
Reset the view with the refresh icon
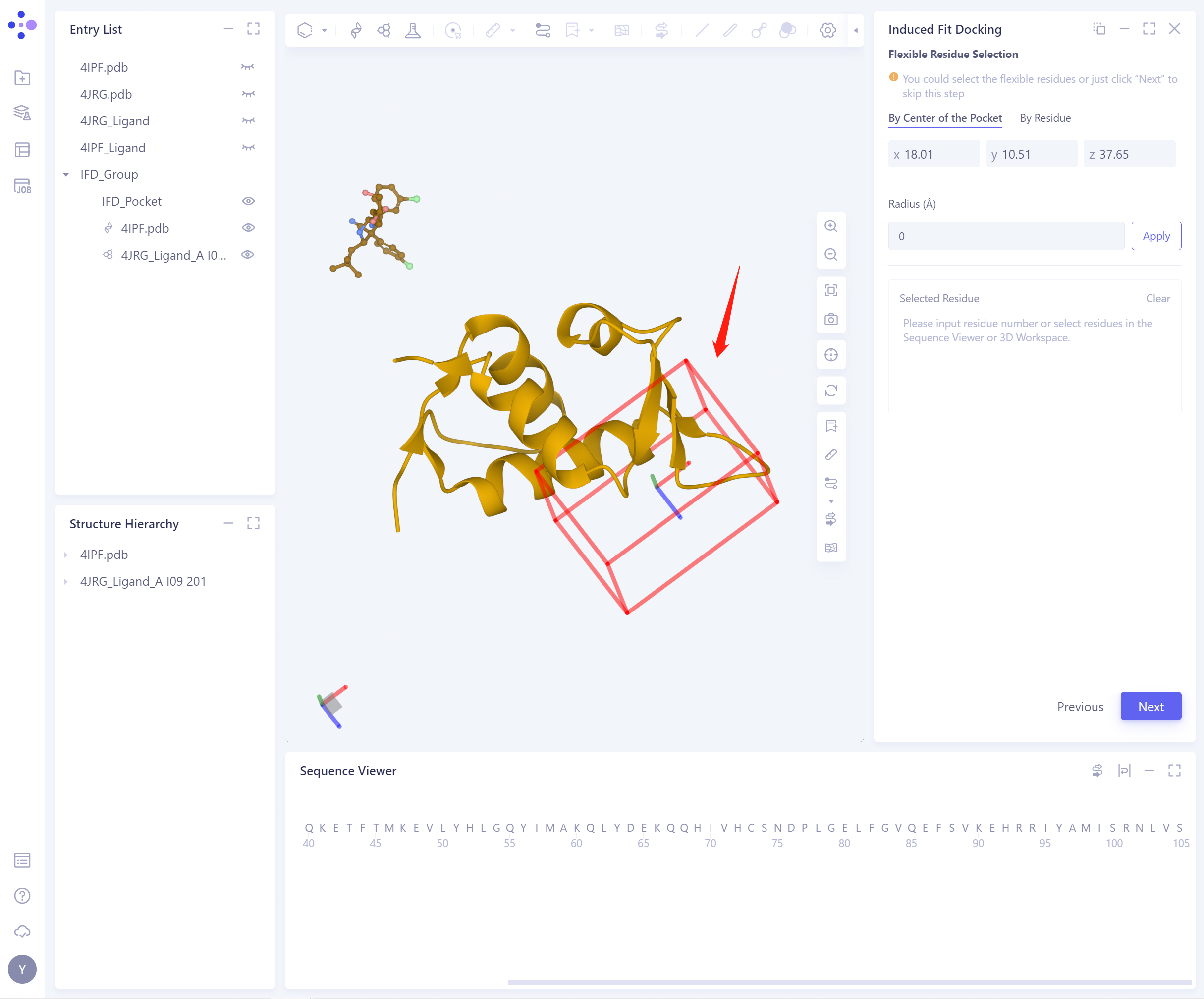click(x=831, y=390)
